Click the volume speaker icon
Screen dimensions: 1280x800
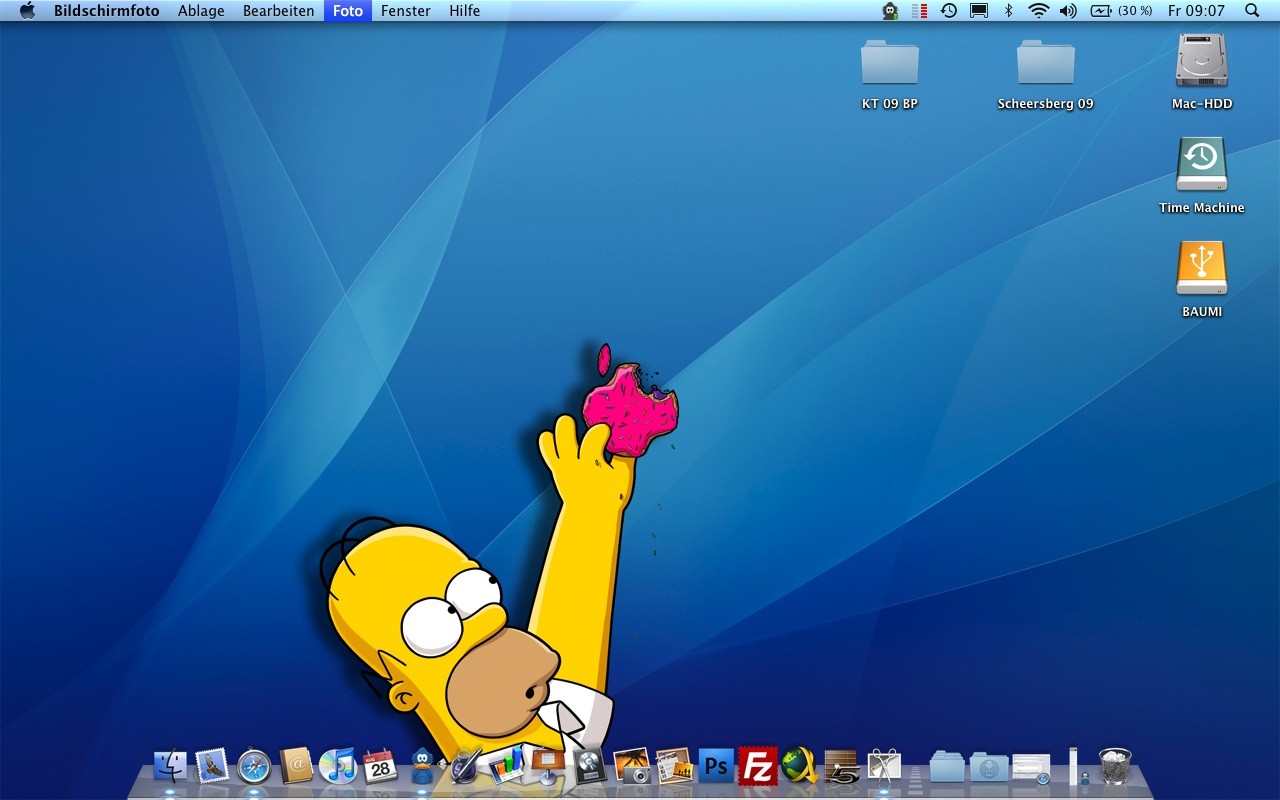(x=1068, y=11)
